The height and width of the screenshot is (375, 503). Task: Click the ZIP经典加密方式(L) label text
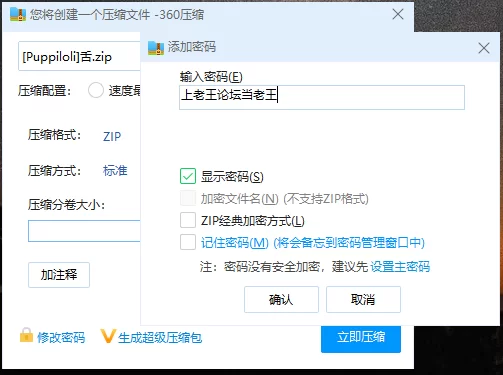(253, 221)
